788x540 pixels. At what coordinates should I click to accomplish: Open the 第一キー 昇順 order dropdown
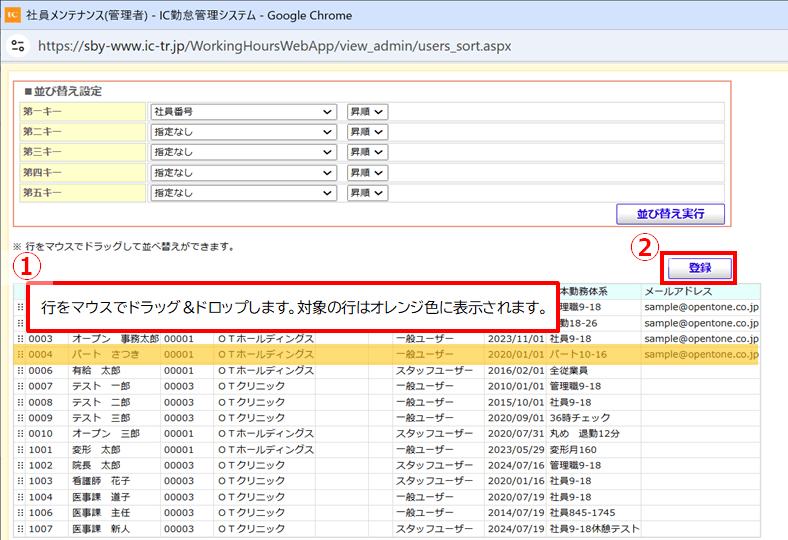367,112
